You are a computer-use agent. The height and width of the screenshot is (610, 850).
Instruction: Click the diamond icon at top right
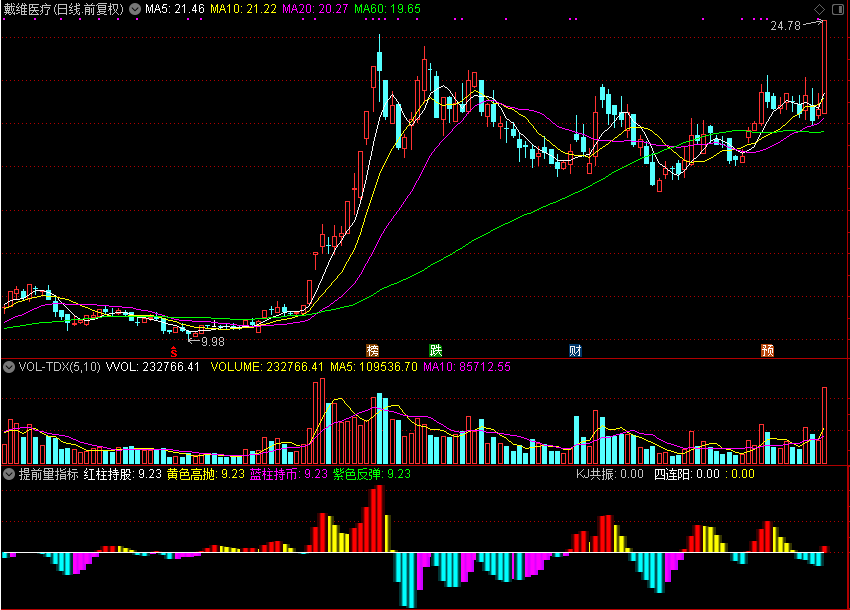pos(820,9)
